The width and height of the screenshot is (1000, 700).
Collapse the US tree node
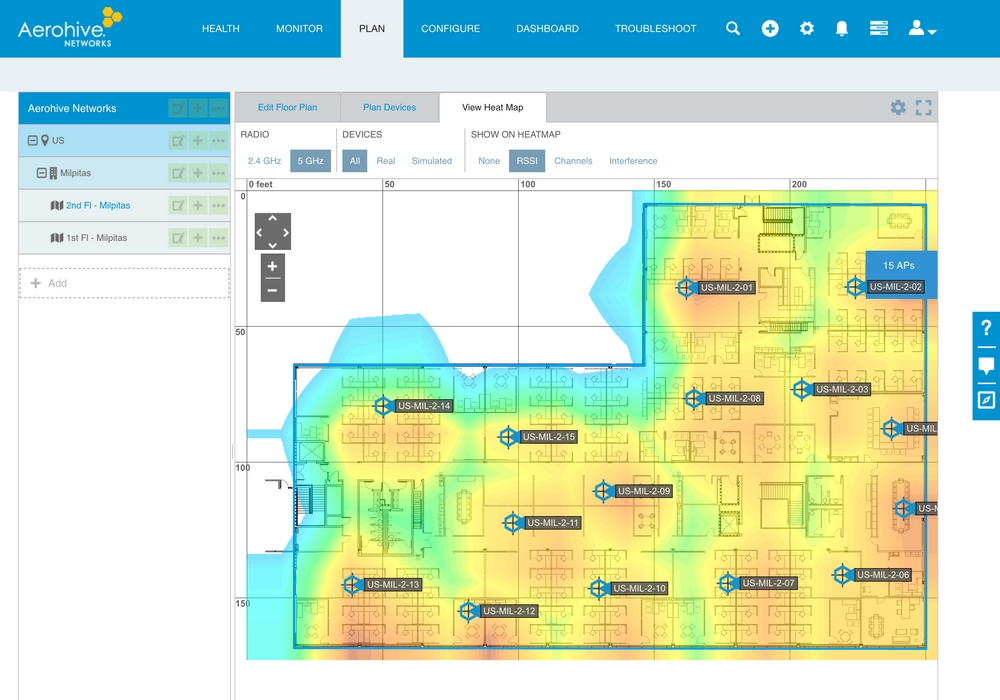click(33, 140)
